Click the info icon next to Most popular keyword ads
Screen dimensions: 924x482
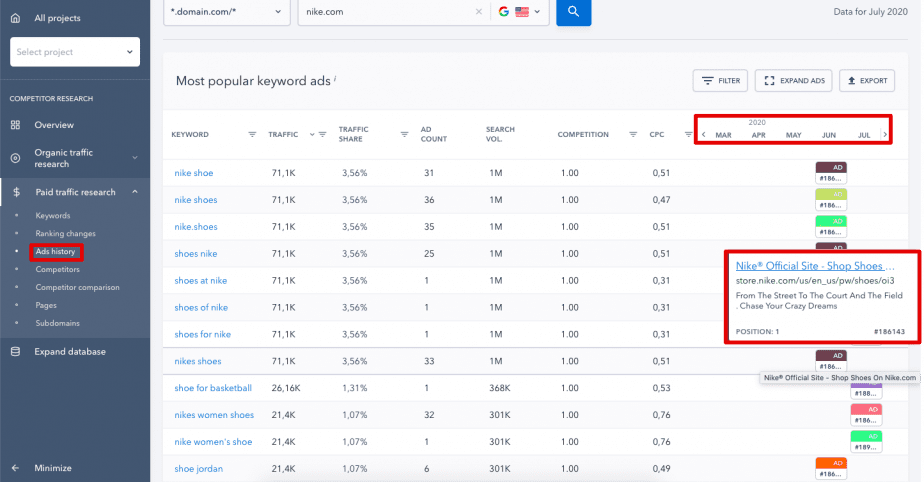[x=335, y=77]
